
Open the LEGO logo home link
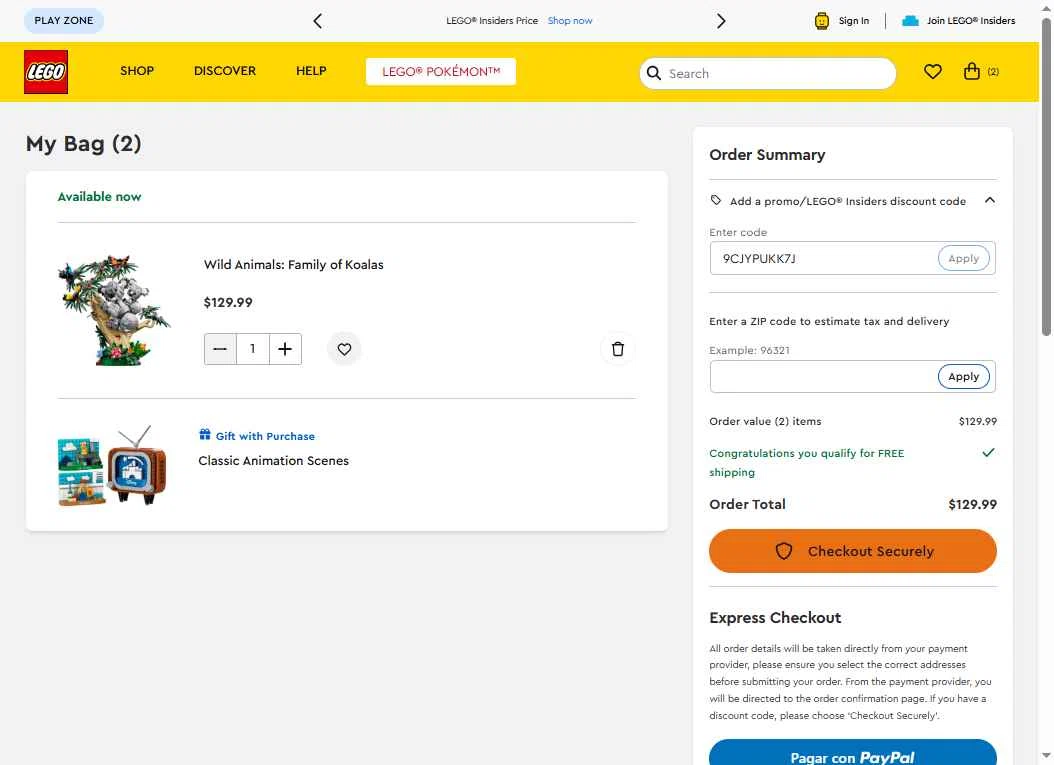46,72
